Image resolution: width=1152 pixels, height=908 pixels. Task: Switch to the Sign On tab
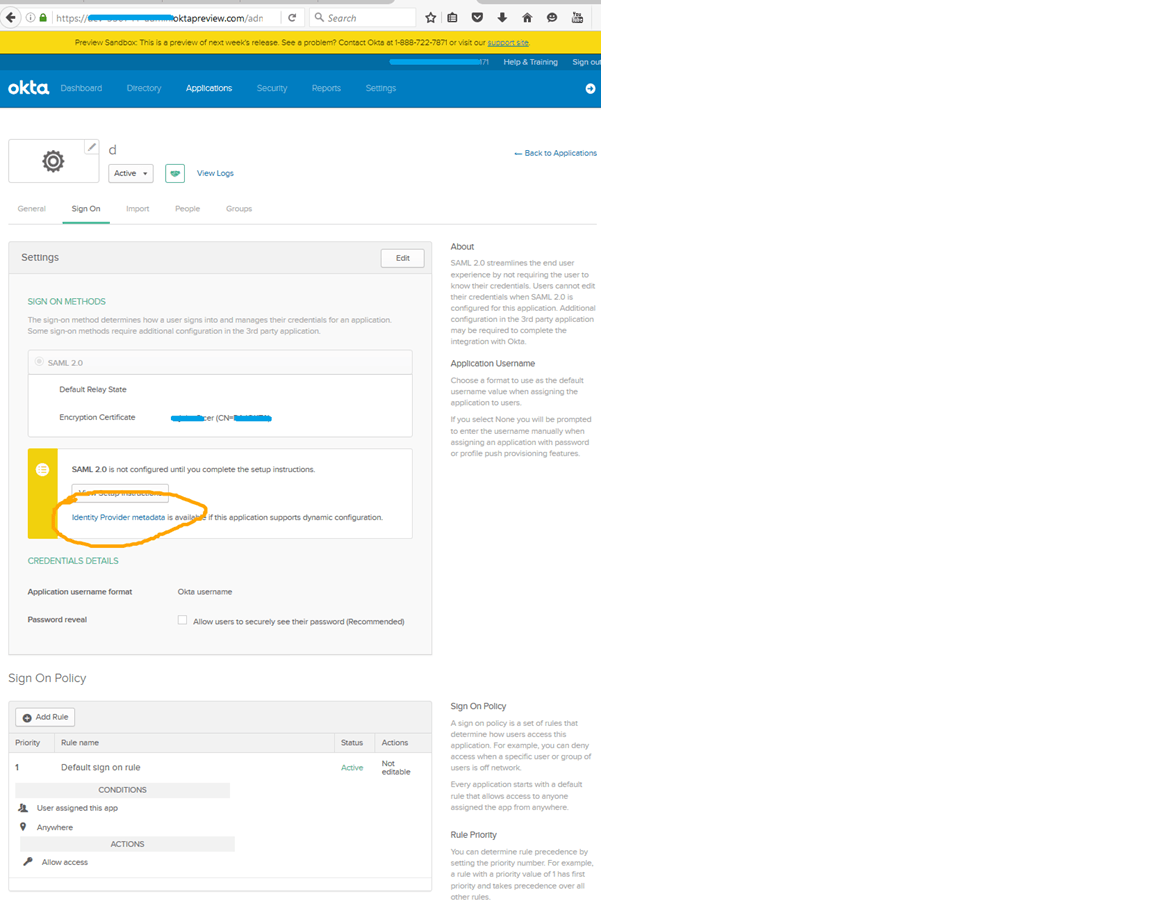point(86,209)
